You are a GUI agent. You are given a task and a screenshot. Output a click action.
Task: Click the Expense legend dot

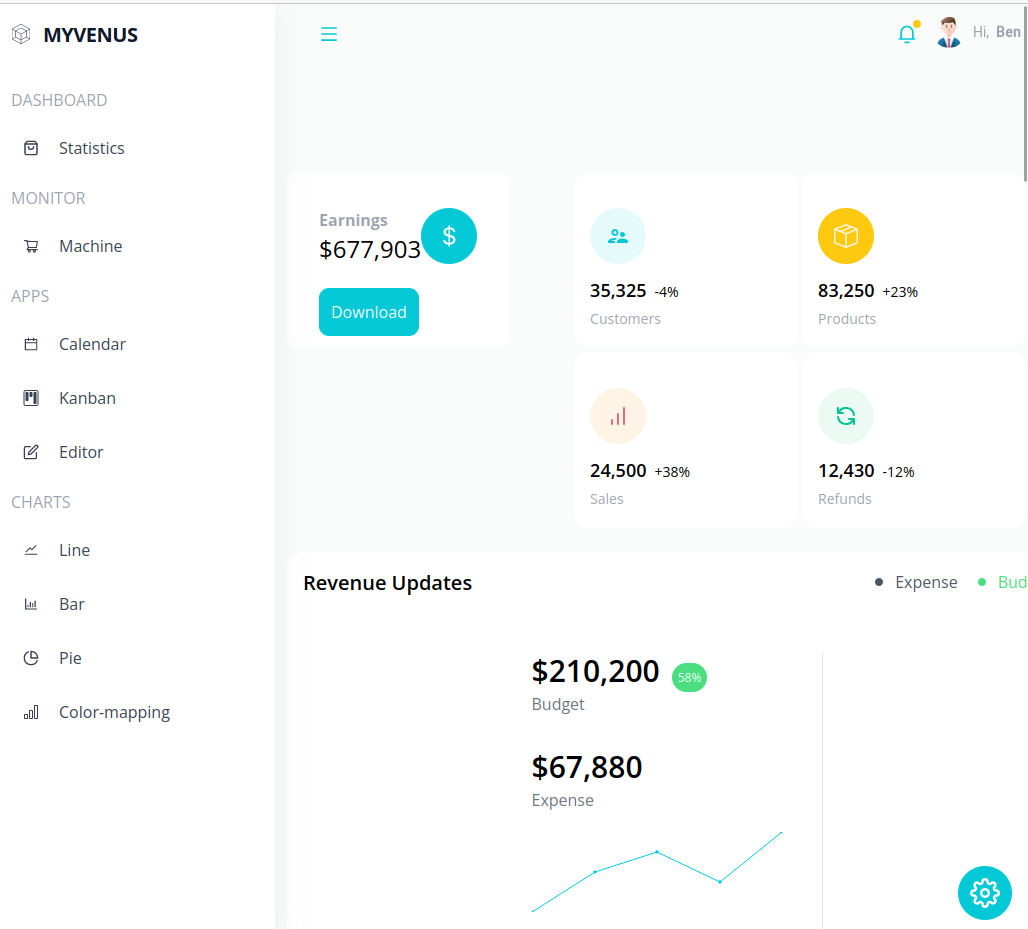[879, 582]
